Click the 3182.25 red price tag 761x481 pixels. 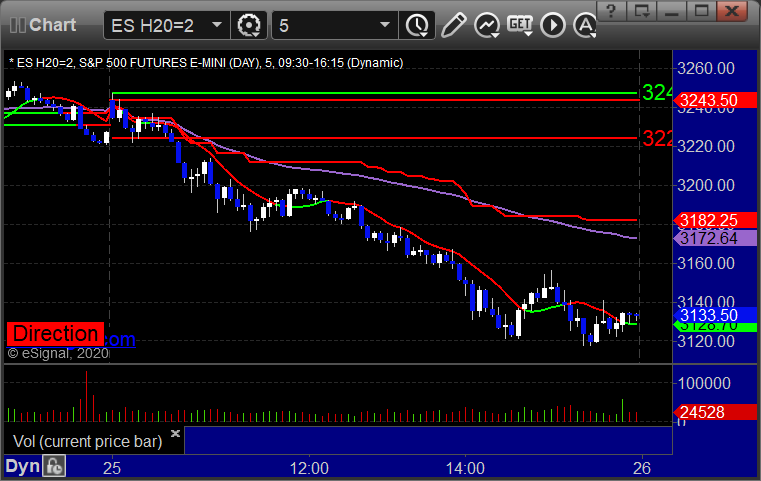click(715, 220)
